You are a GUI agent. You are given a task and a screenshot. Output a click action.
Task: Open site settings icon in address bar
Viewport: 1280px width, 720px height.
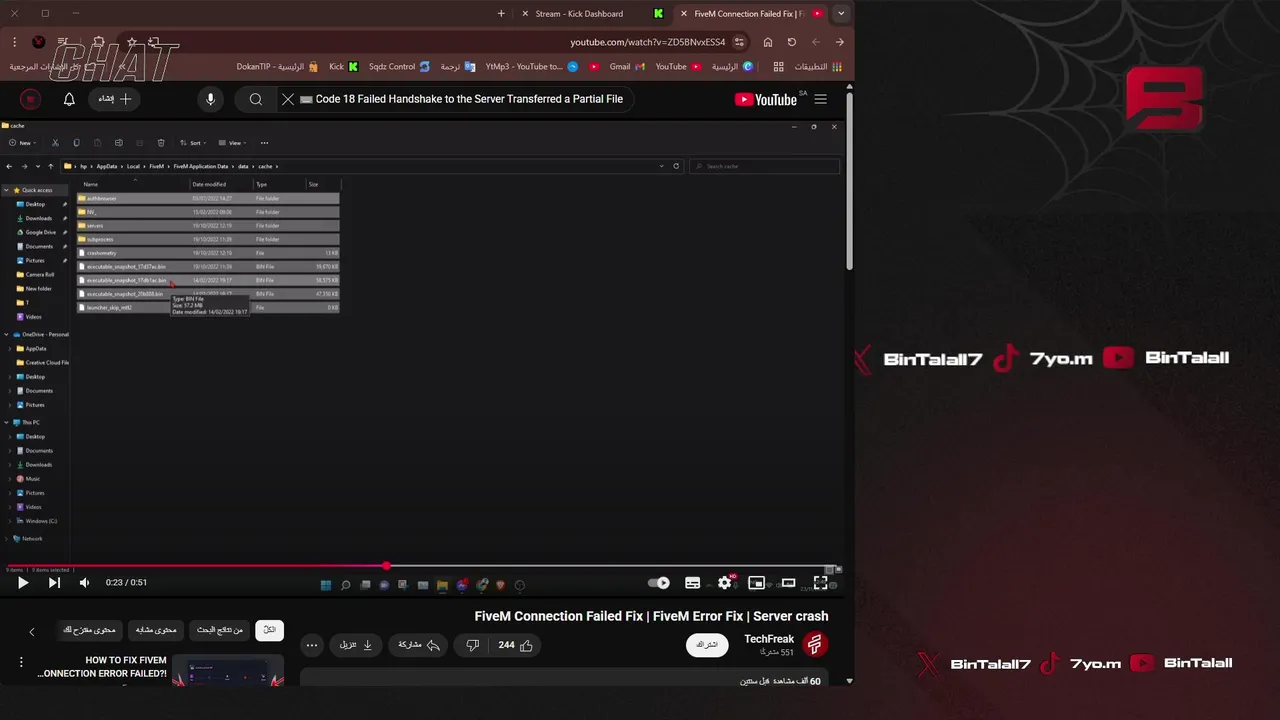coord(739,42)
